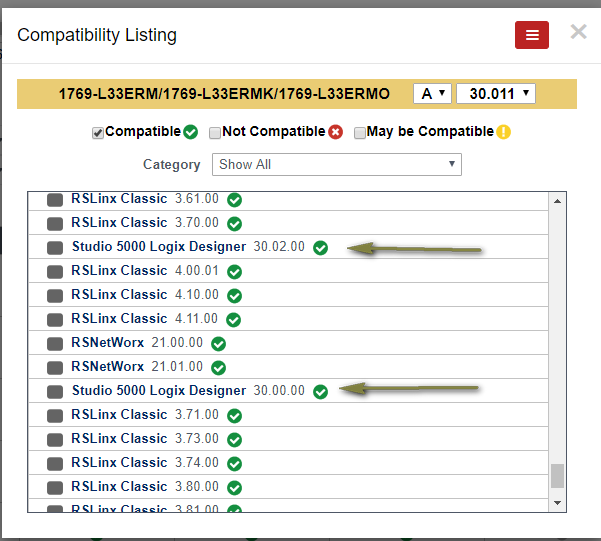Open the firmware version 30.011 dropdown
The width and height of the screenshot is (601, 541).
tap(496, 94)
